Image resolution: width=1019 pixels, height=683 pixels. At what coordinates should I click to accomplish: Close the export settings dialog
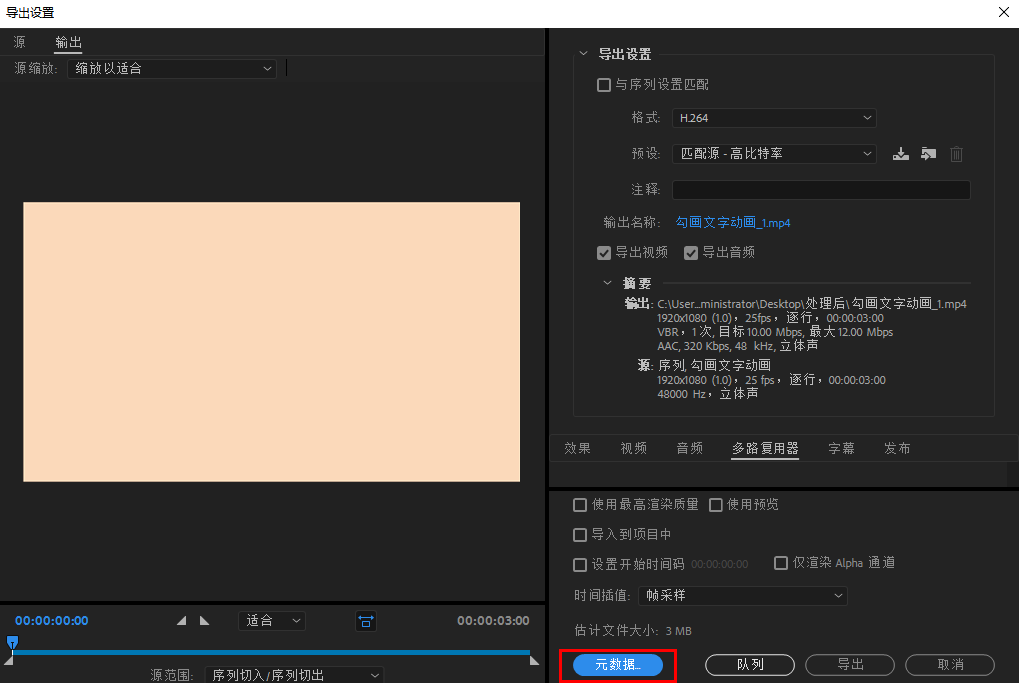click(x=1003, y=12)
